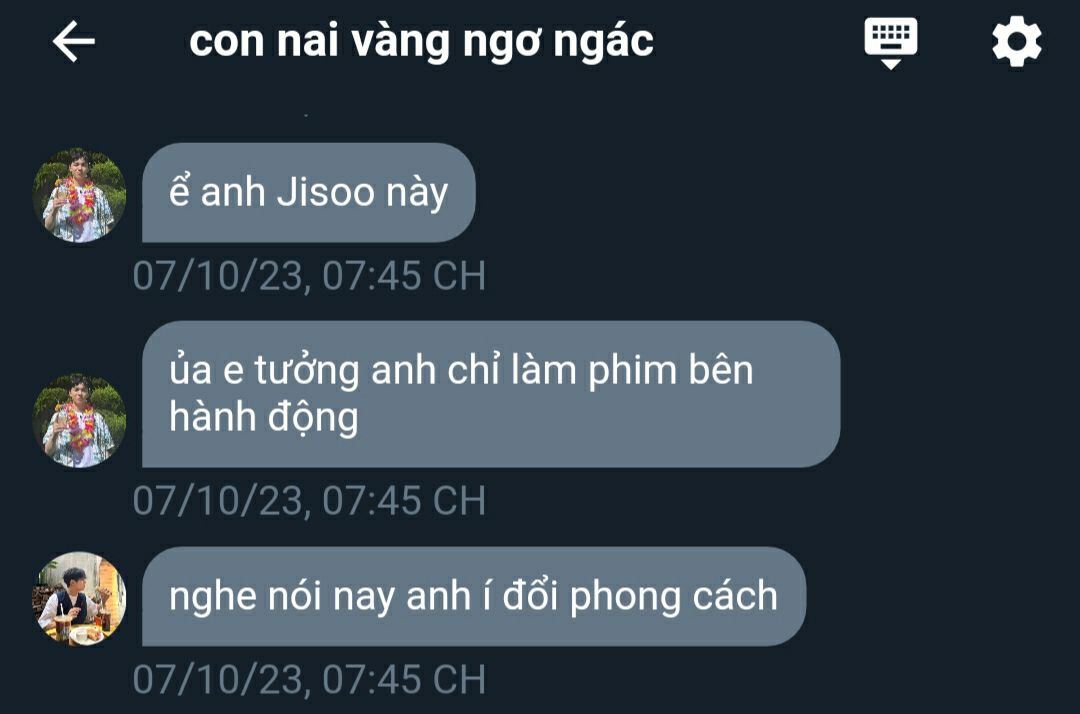Image resolution: width=1080 pixels, height=714 pixels.
Task: Tap the avatar beside the "hành động" message
Action: pos(79,421)
